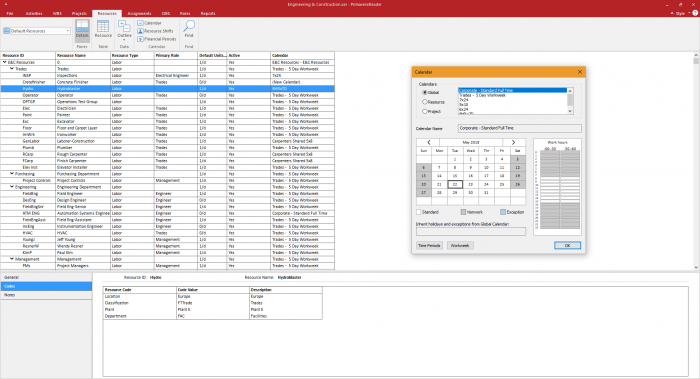Click the help question mark icon

point(695,13)
